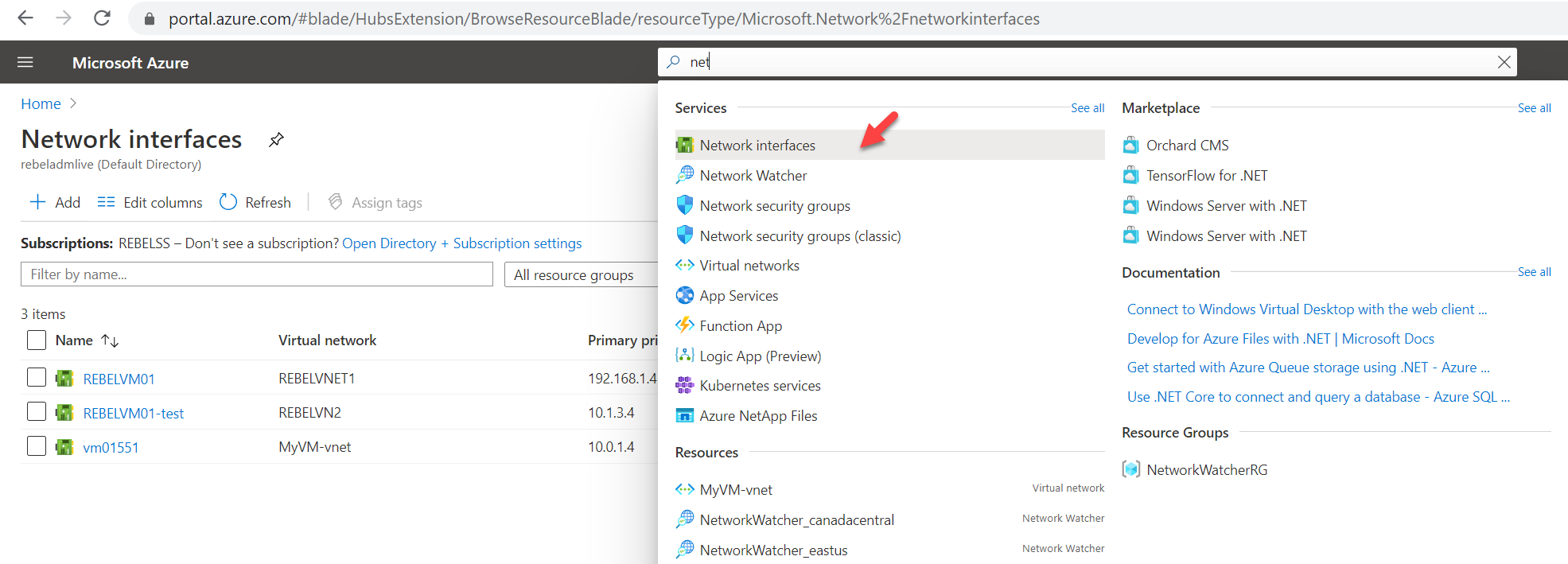
Task: Click the Filter by name input field
Action: [257, 274]
